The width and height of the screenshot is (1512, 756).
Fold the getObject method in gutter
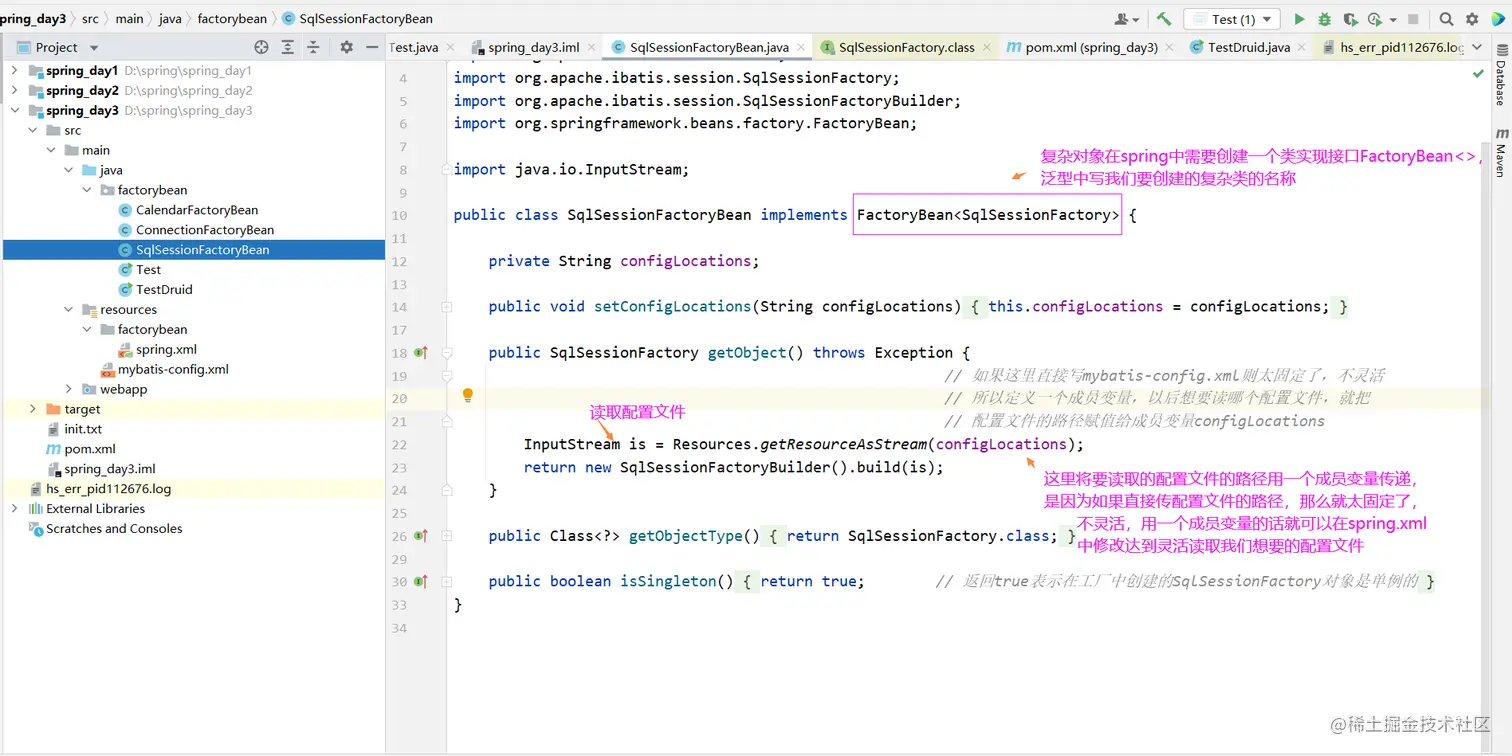[447, 353]
